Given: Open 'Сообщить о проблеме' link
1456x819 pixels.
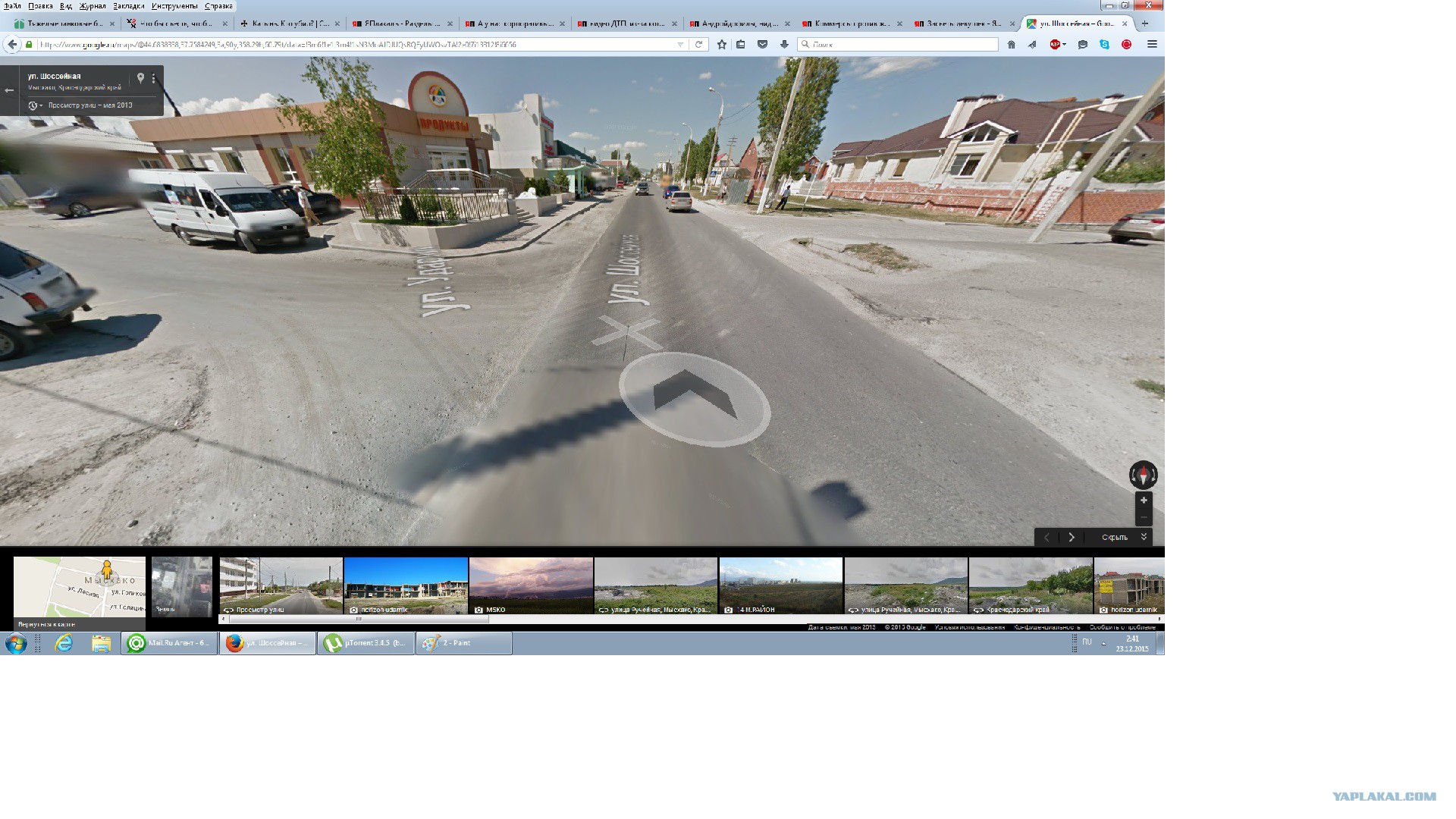Looking at the screenshot, I should click(1122, 627).
